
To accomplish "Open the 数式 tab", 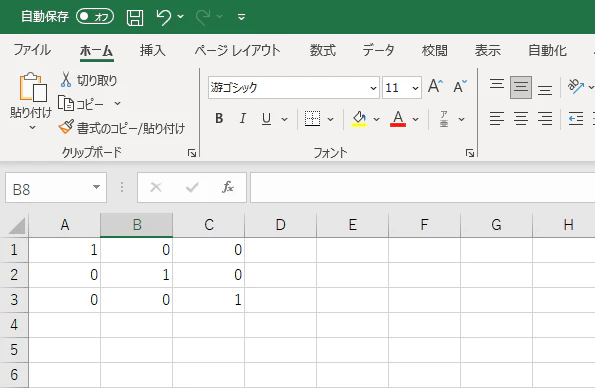I will pyautogui.click(x=323, y=50).
